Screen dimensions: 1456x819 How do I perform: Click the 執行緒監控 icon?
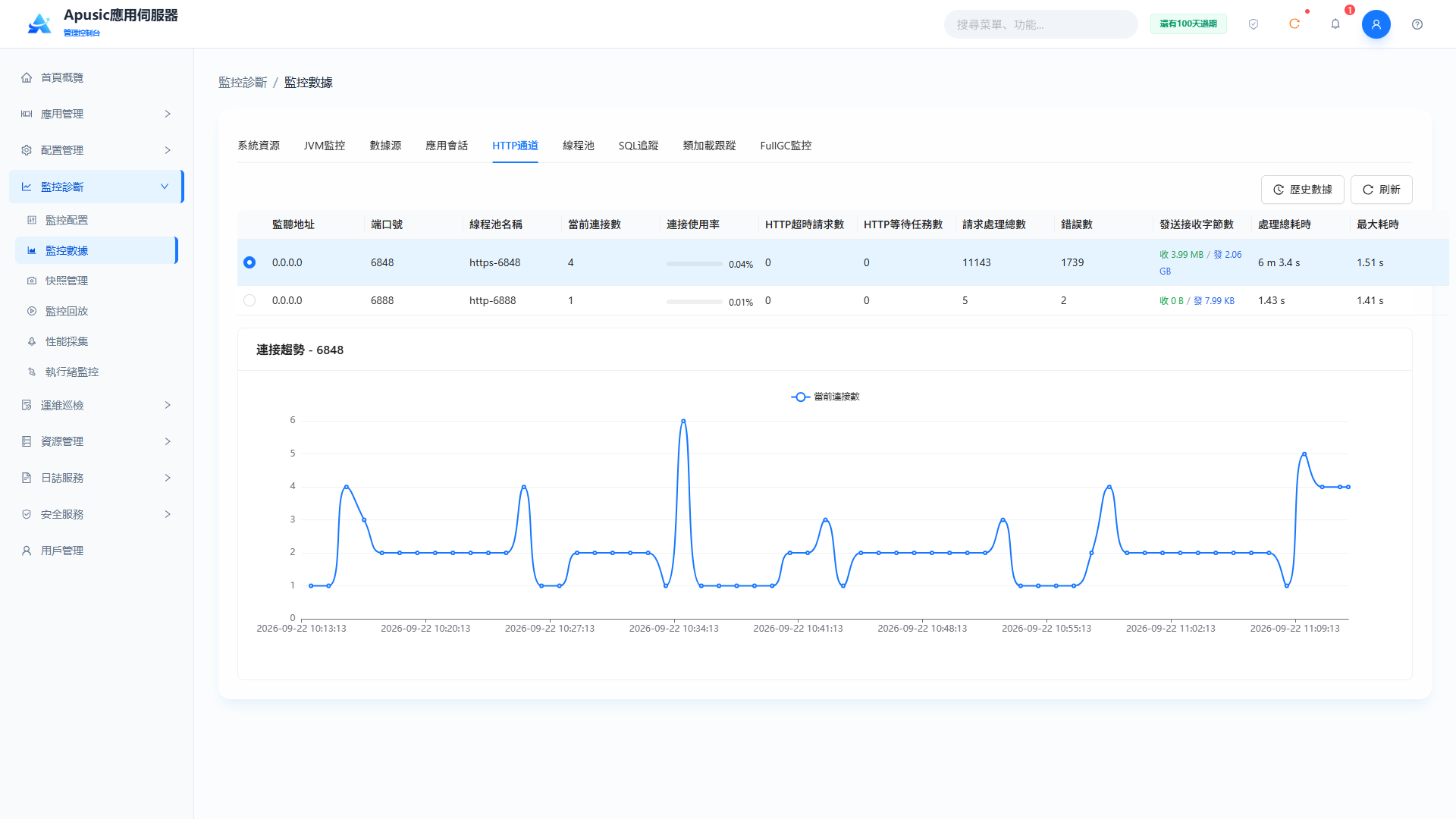(32, 372)
